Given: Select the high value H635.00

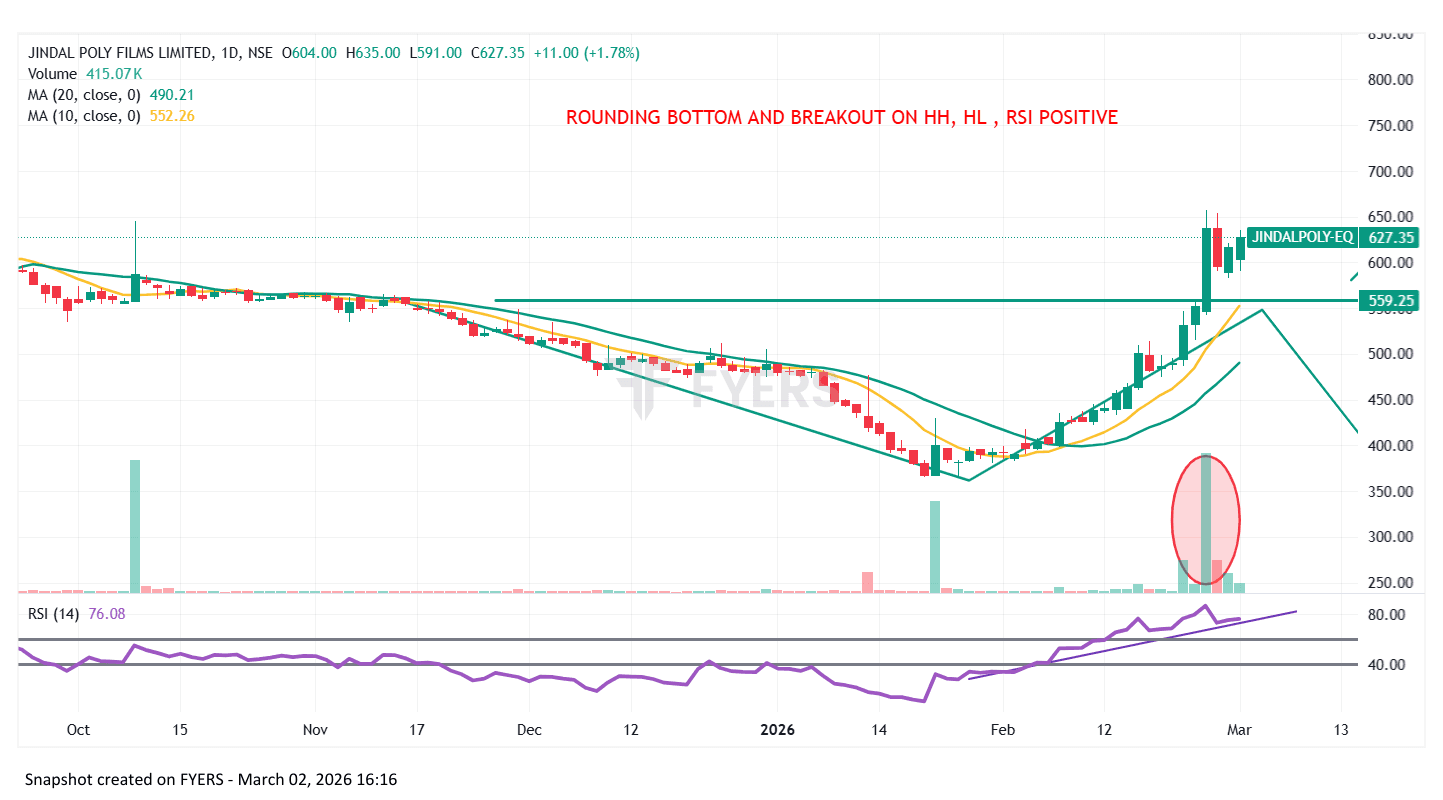Looking at the screenshot, I should click(373, 53).
